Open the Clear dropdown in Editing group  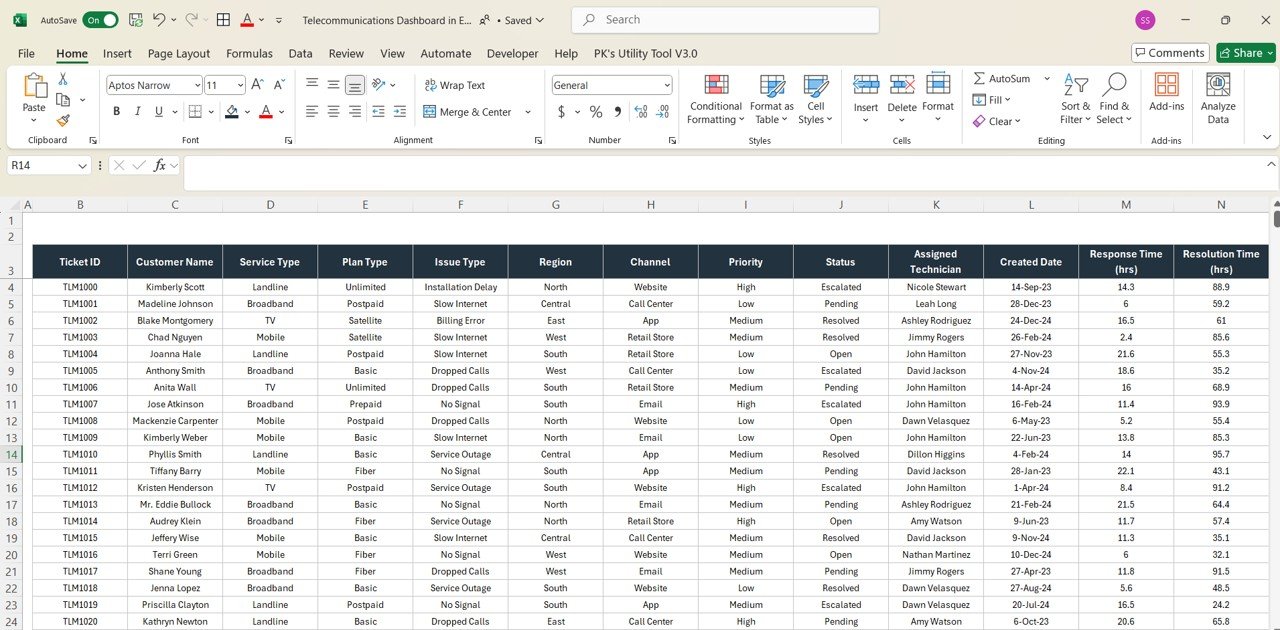(x=996, y=121)
